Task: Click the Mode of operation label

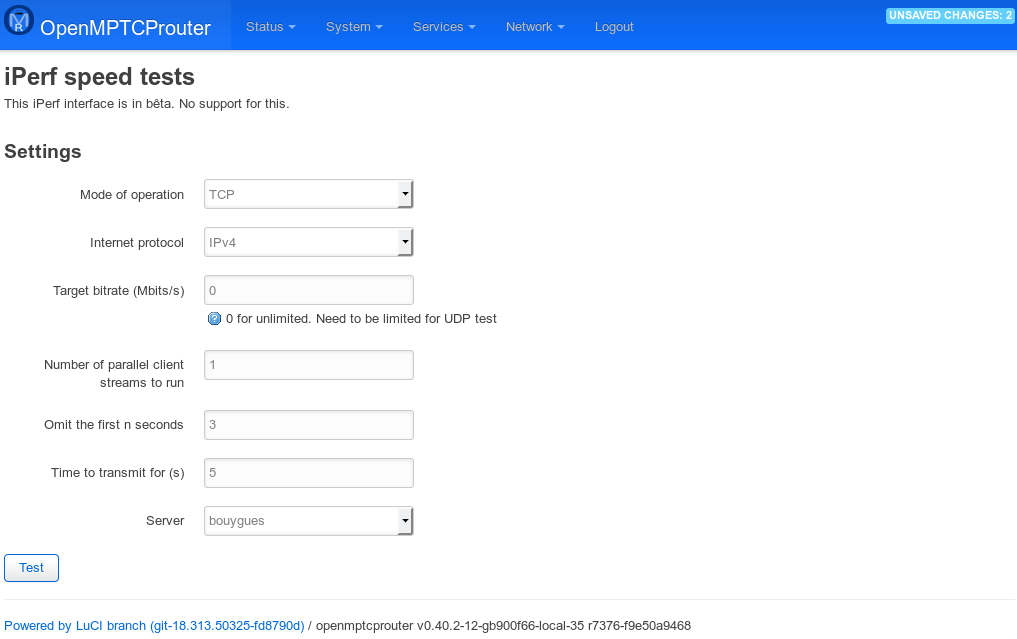Action: (x=132, y=195)
